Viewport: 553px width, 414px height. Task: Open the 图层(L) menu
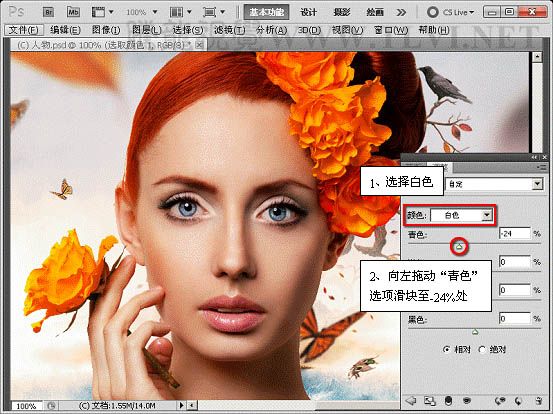pos(147,30)
